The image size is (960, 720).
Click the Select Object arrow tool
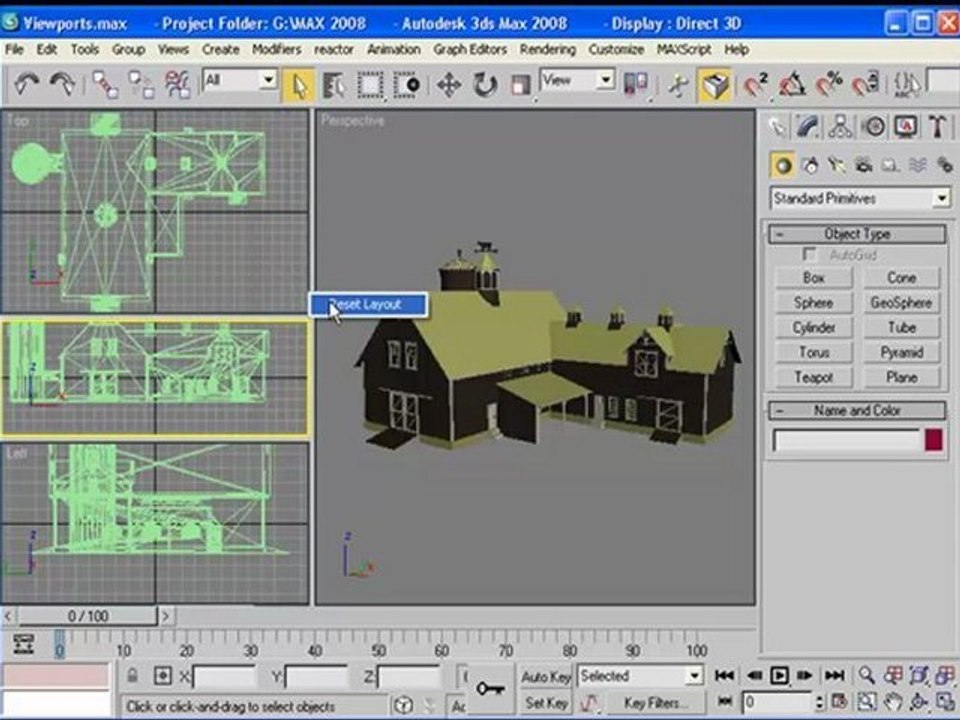point(299,85)
